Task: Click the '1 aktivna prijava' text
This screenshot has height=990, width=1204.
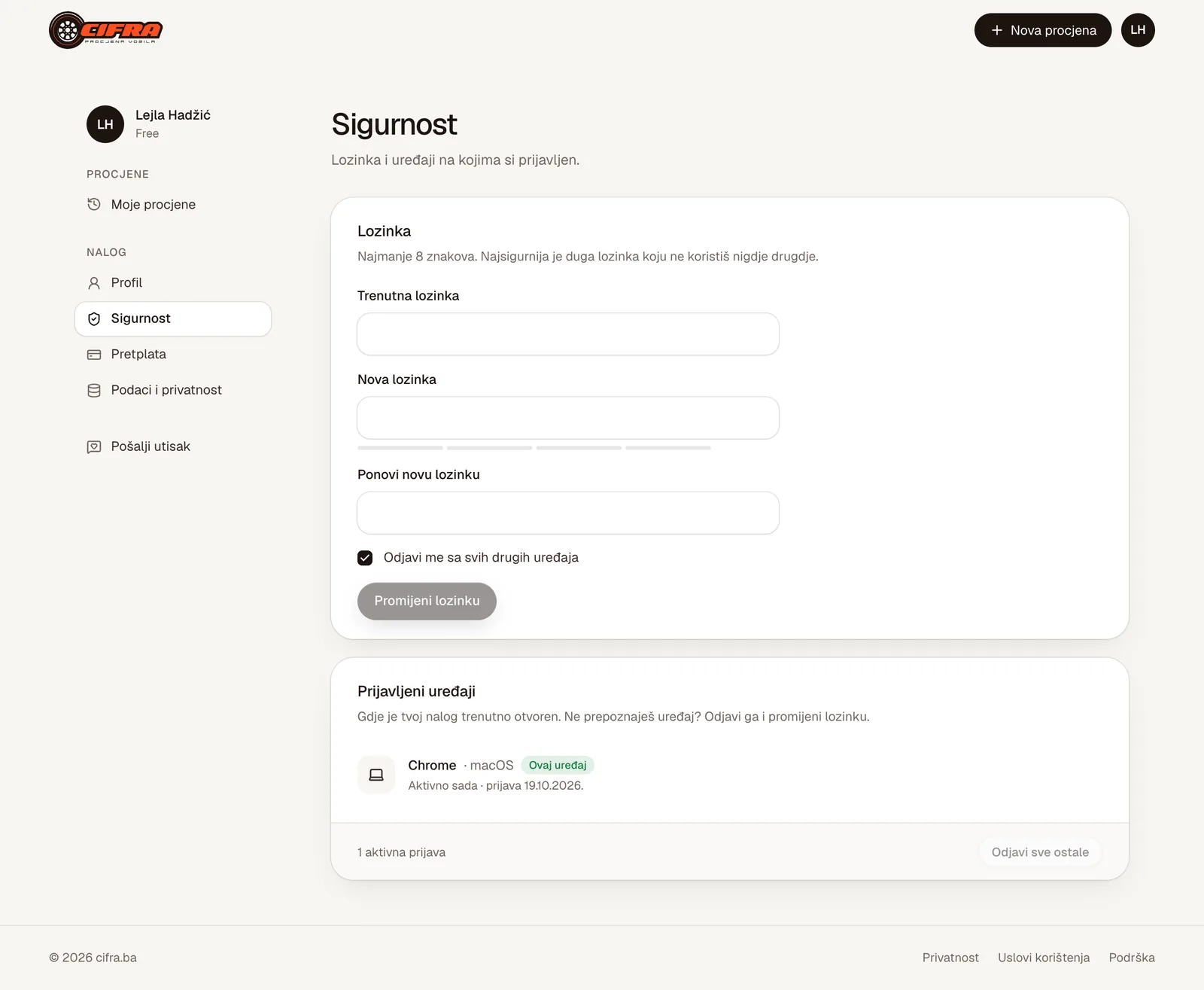Action: click(x=401, y=852)
